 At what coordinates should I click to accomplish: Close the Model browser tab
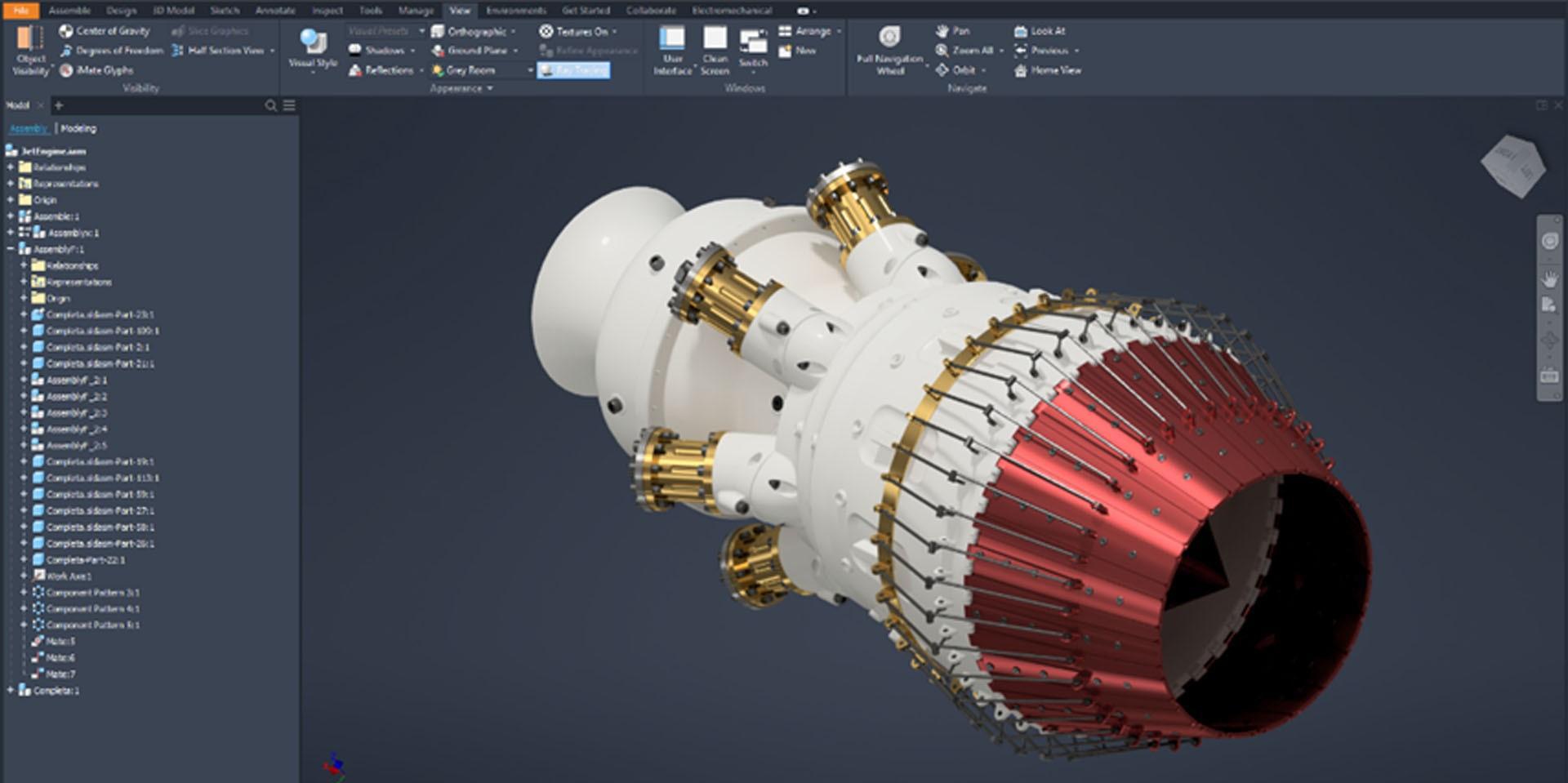(41, 105)
